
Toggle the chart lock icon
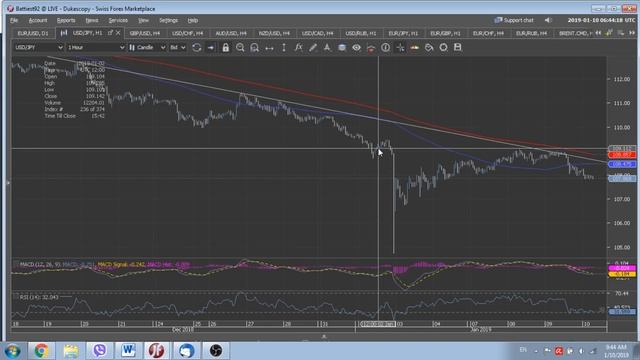pyautogui.click(x=225, y=48)
